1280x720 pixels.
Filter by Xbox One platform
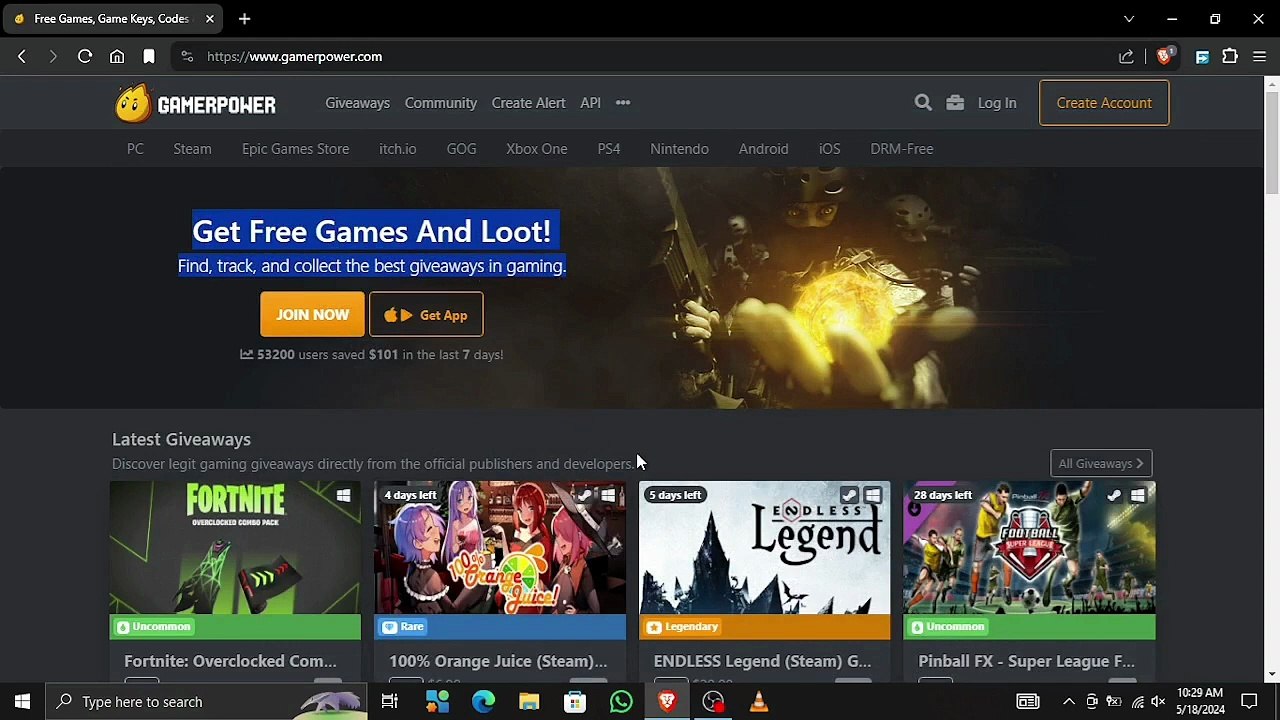pos(536,149)
